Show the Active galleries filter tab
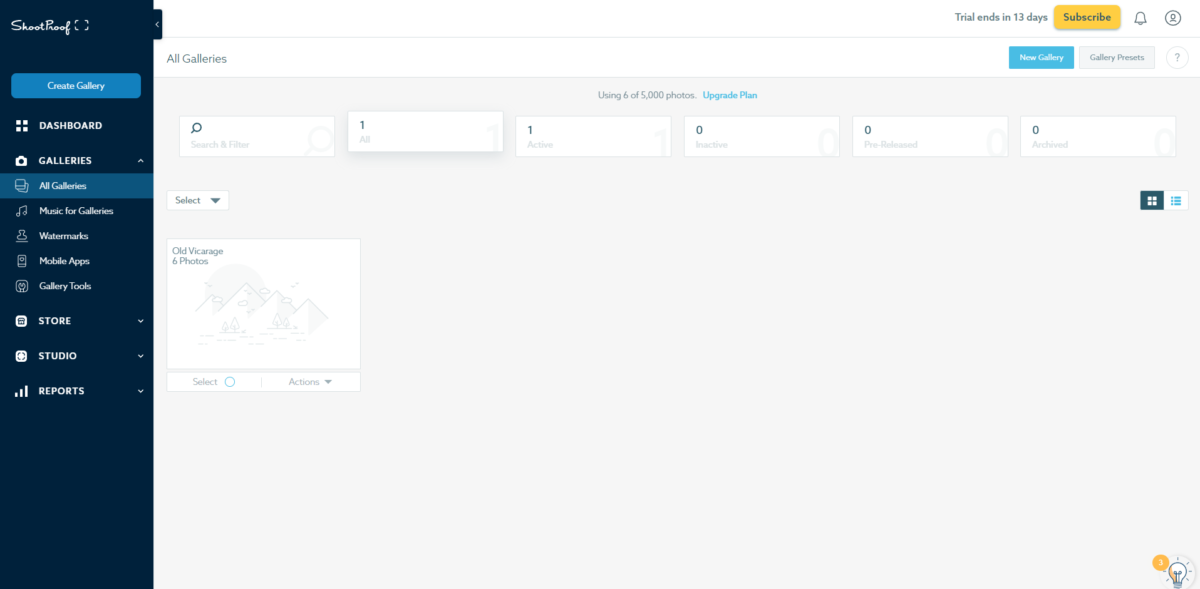The width and height of the screenshot is (1200, 589). pos(593,136)
